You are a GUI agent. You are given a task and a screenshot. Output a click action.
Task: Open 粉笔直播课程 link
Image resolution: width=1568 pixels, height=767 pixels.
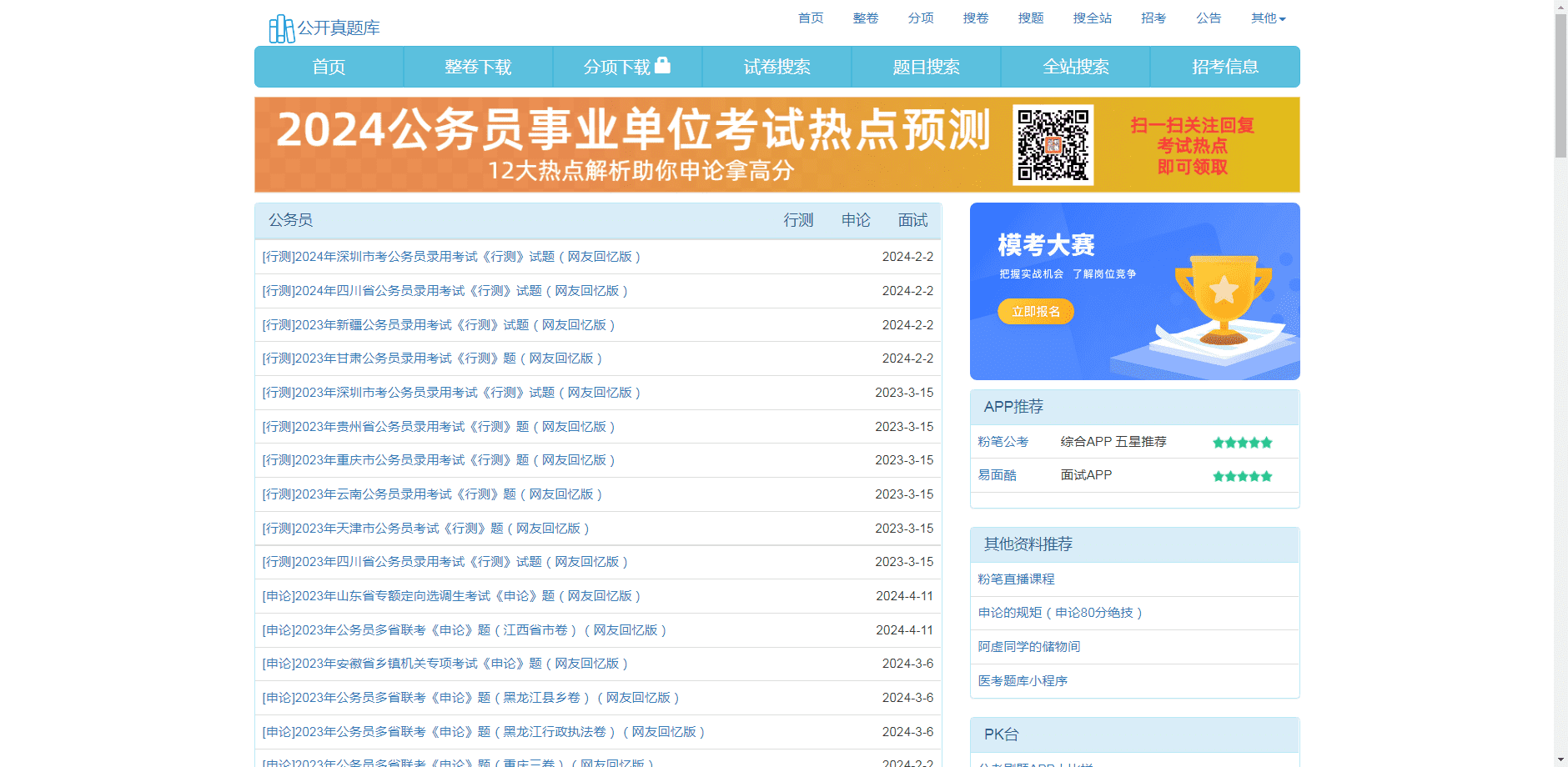click(1016, 579)
